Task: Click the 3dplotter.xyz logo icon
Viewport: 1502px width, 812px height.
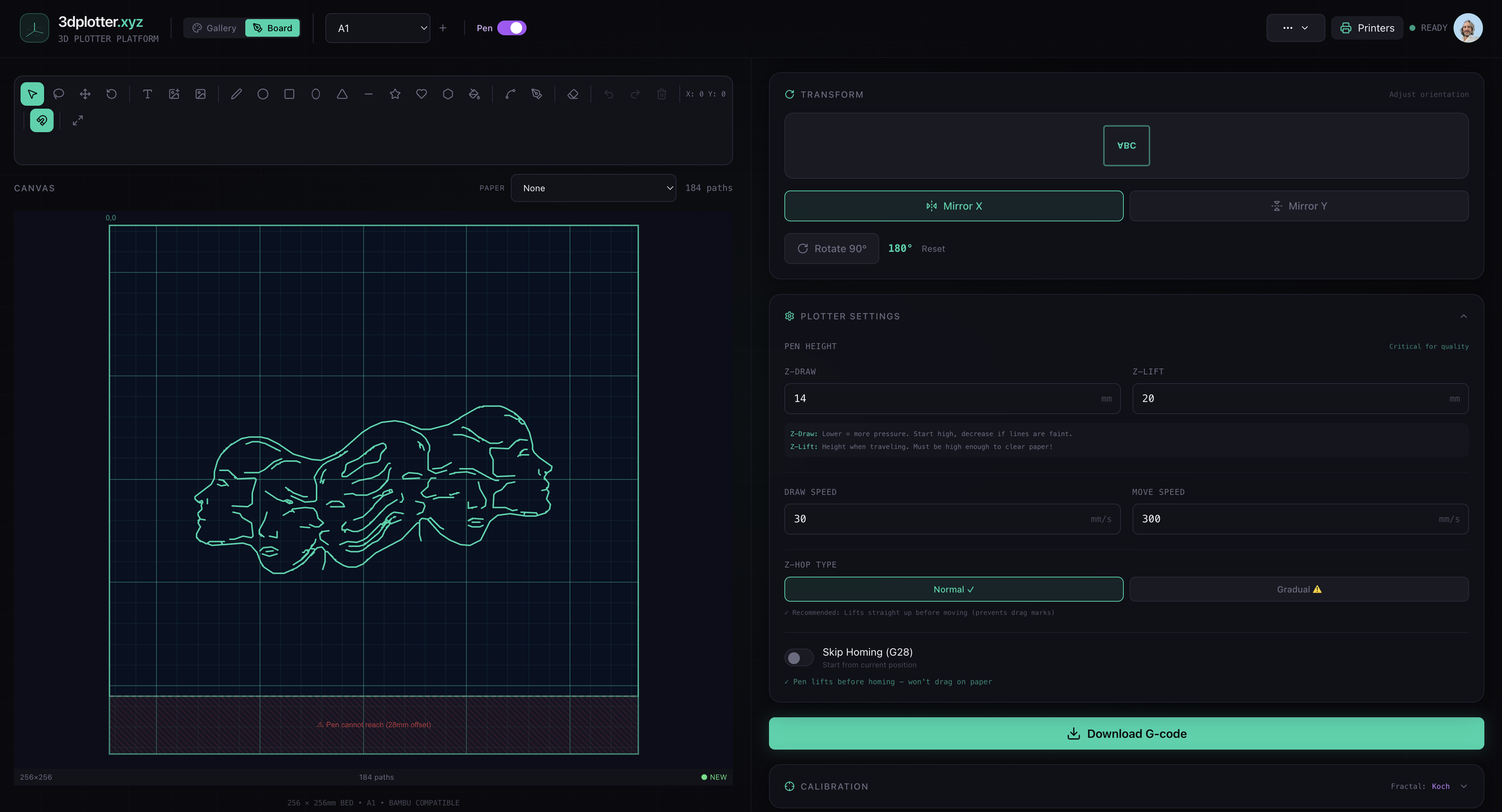Action: [34, 28]
